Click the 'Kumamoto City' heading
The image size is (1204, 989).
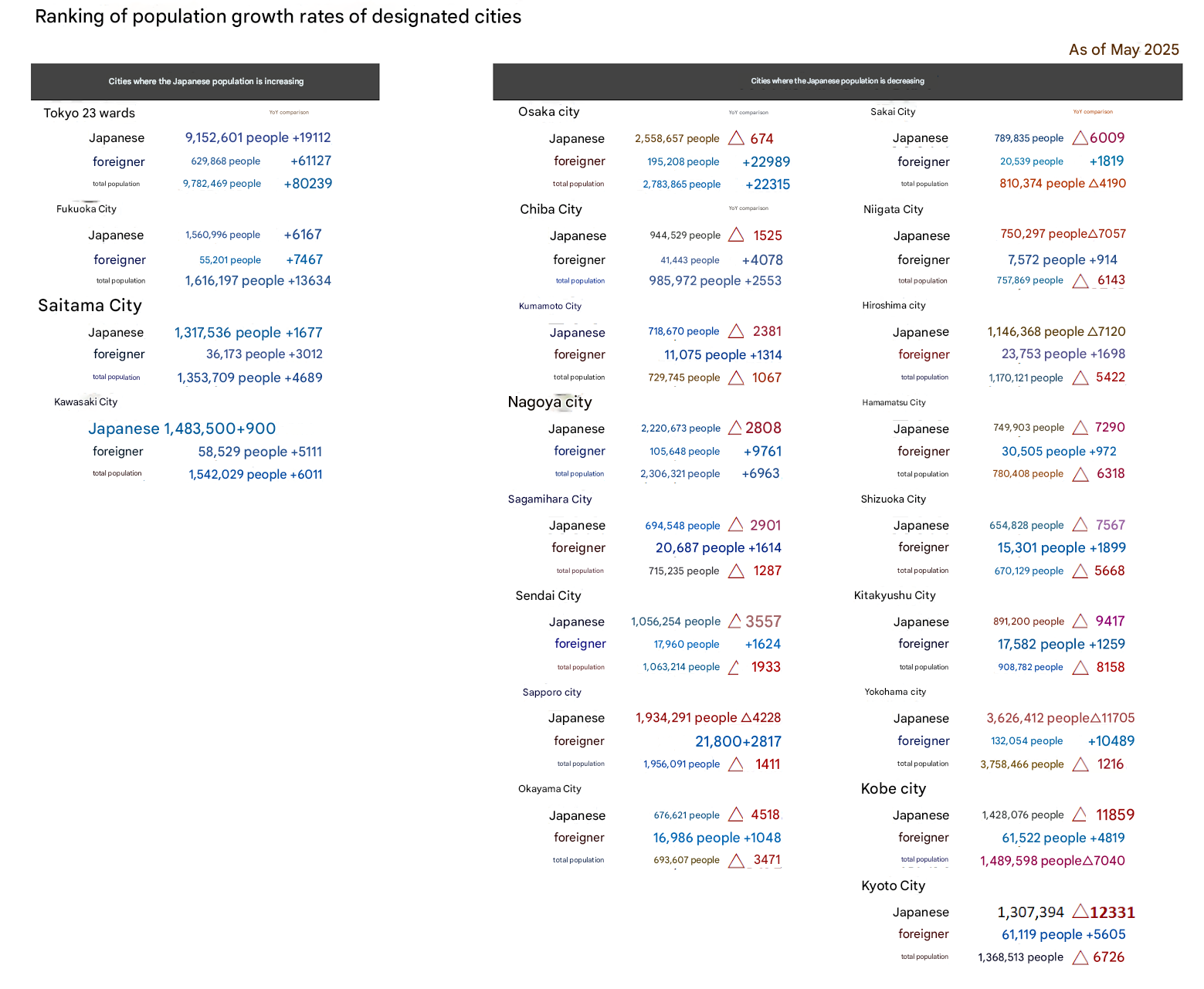(550, 306)
